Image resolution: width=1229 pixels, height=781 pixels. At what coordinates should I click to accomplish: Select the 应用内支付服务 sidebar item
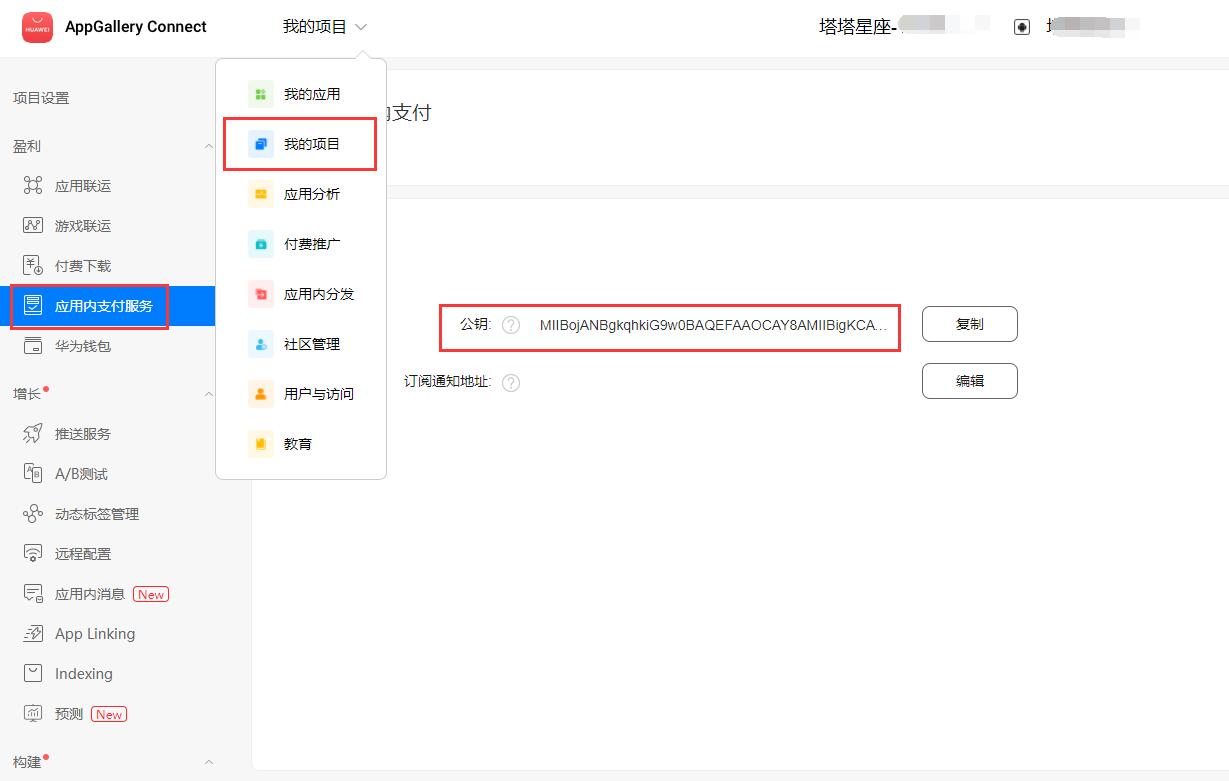108,306
